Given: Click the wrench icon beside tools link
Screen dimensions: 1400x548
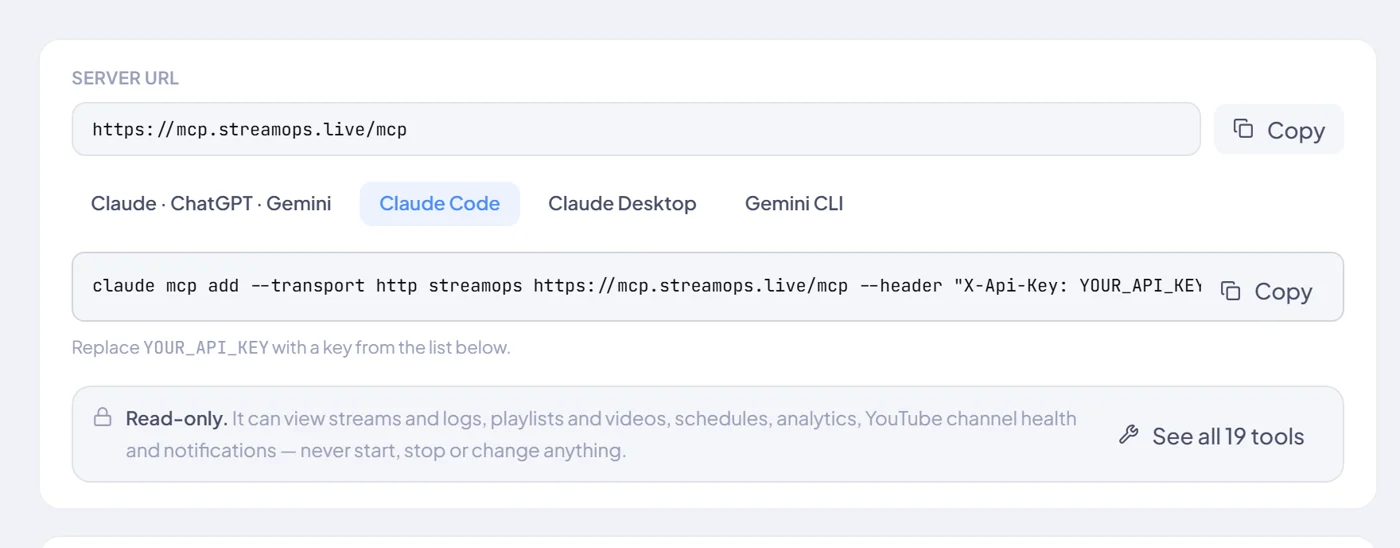Looking at the screenshot, I should coord(1129,435).
